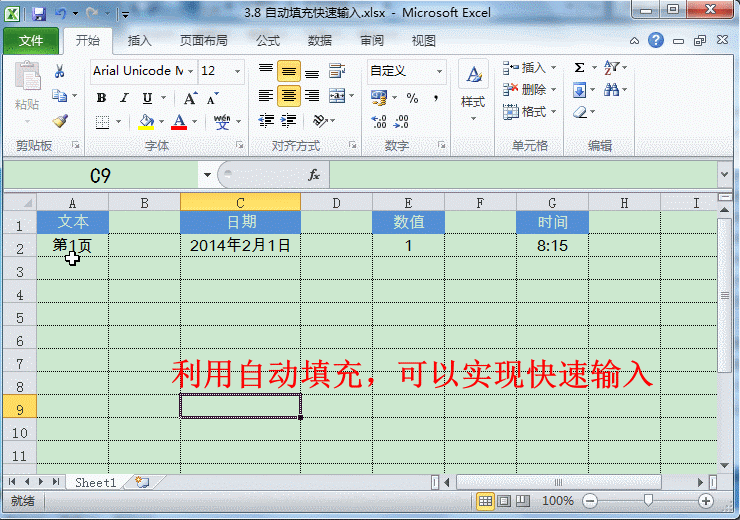Expand the number format dropdown showing 自定义

(x=439, y=71)
